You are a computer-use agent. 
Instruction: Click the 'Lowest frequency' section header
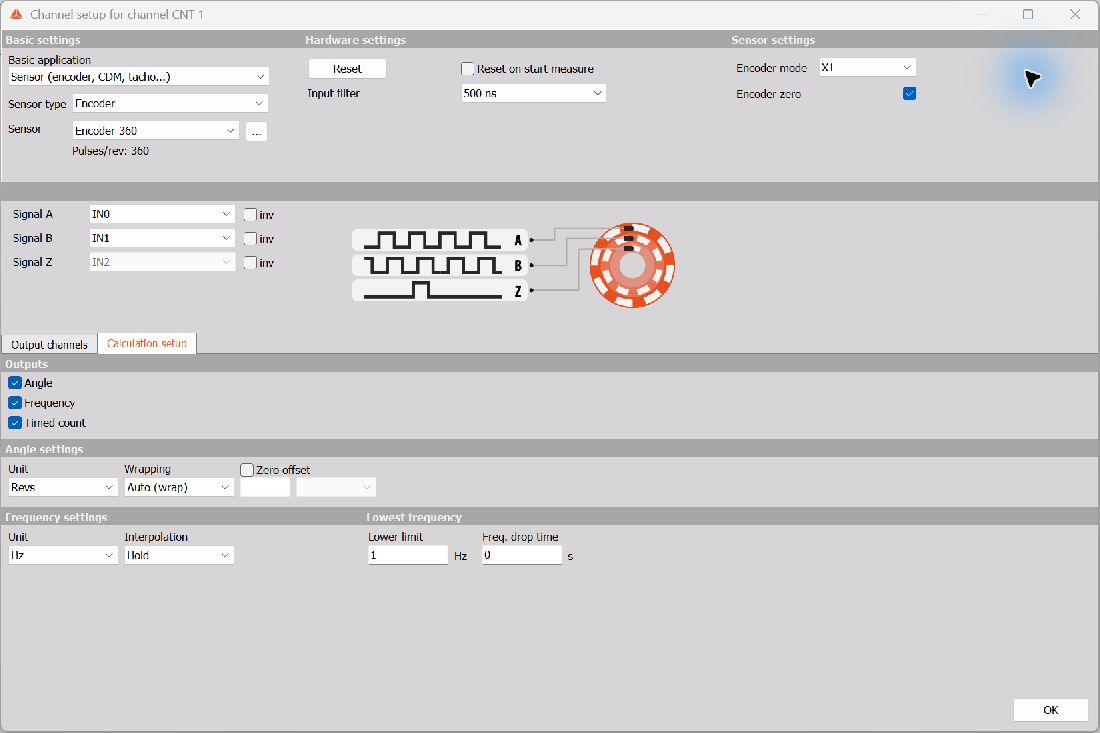click(414, 517)
